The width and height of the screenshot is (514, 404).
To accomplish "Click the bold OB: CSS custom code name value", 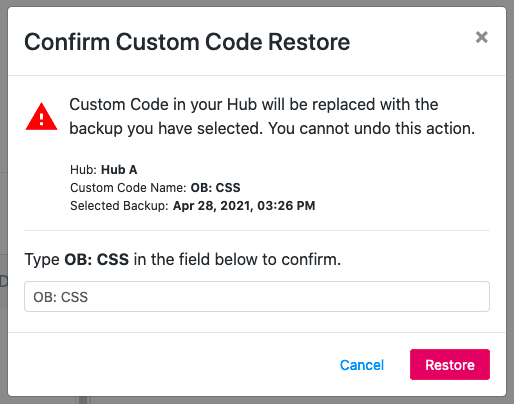I will tap(215, 188).
